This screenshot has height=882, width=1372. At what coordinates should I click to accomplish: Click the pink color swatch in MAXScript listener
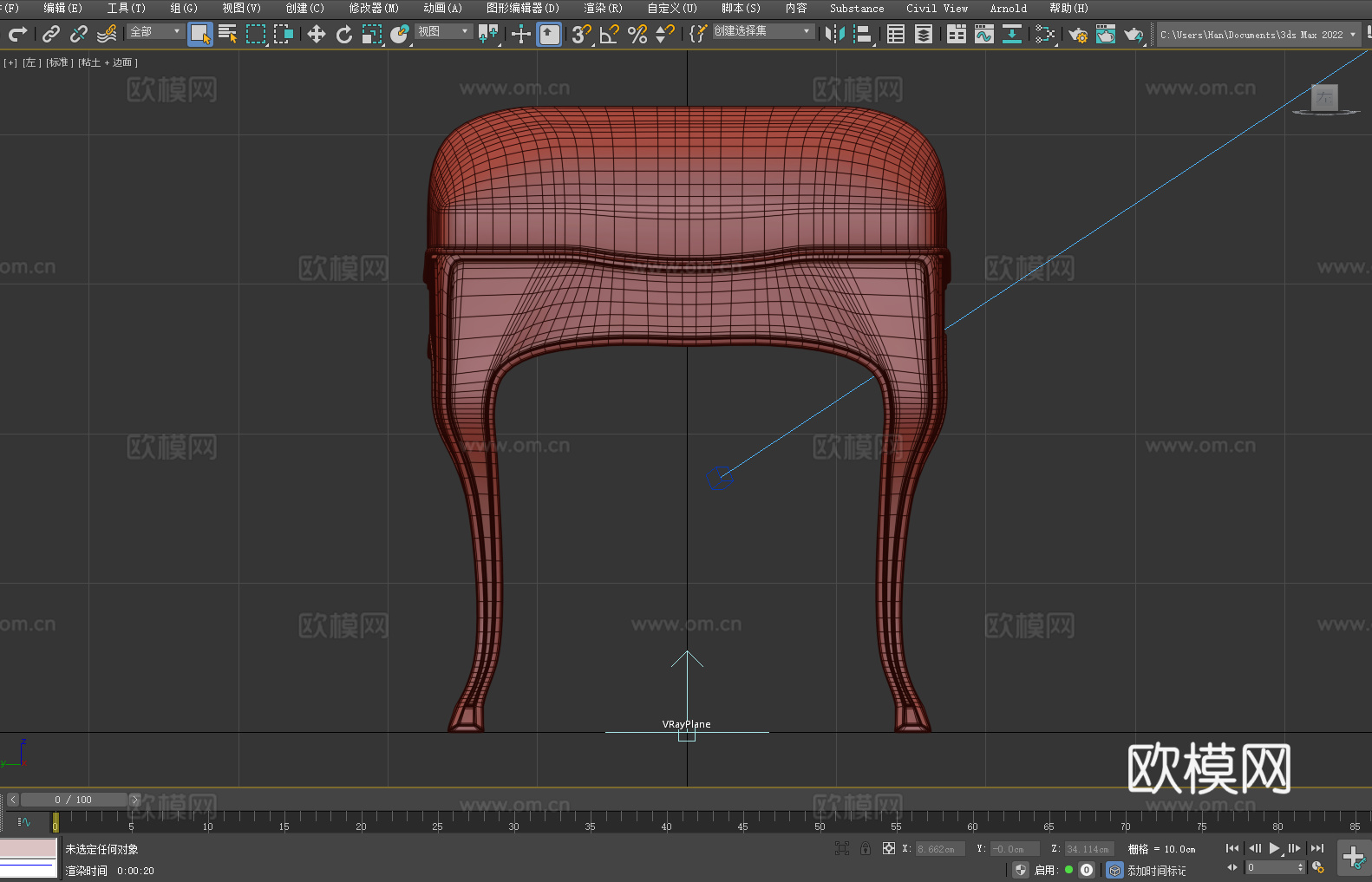(29, 847)
